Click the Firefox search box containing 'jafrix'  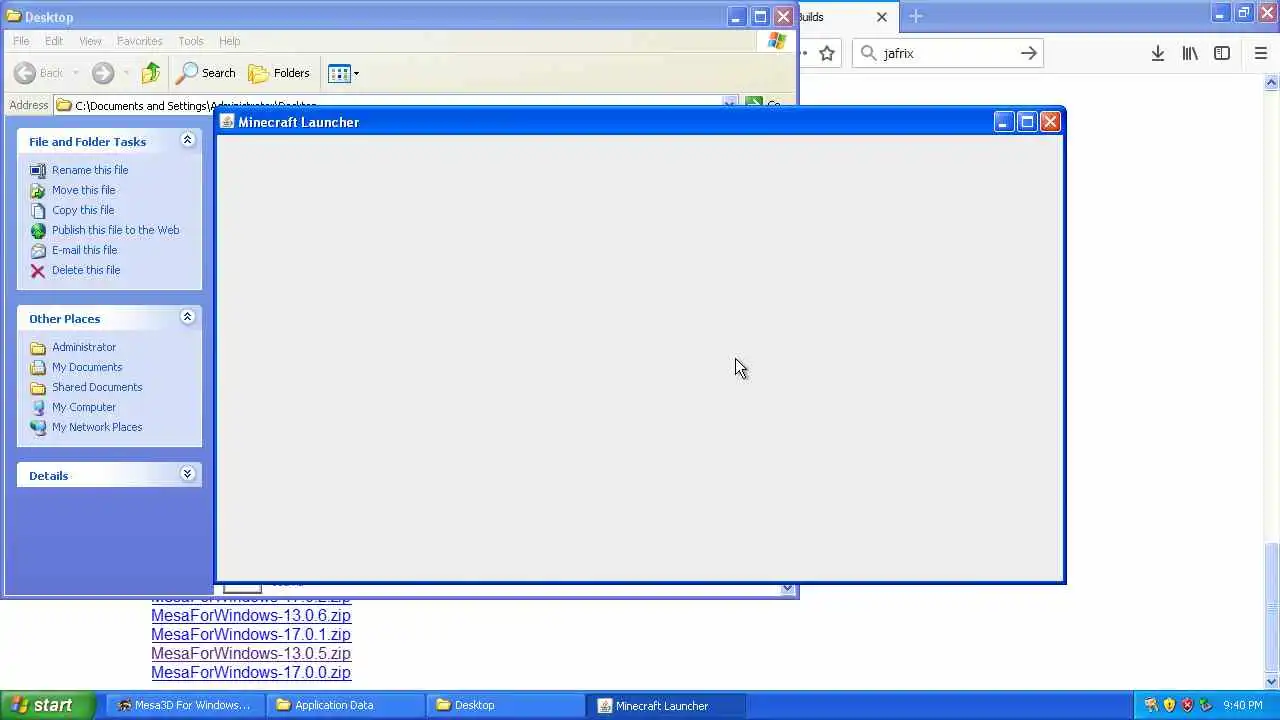coord(946,53)
